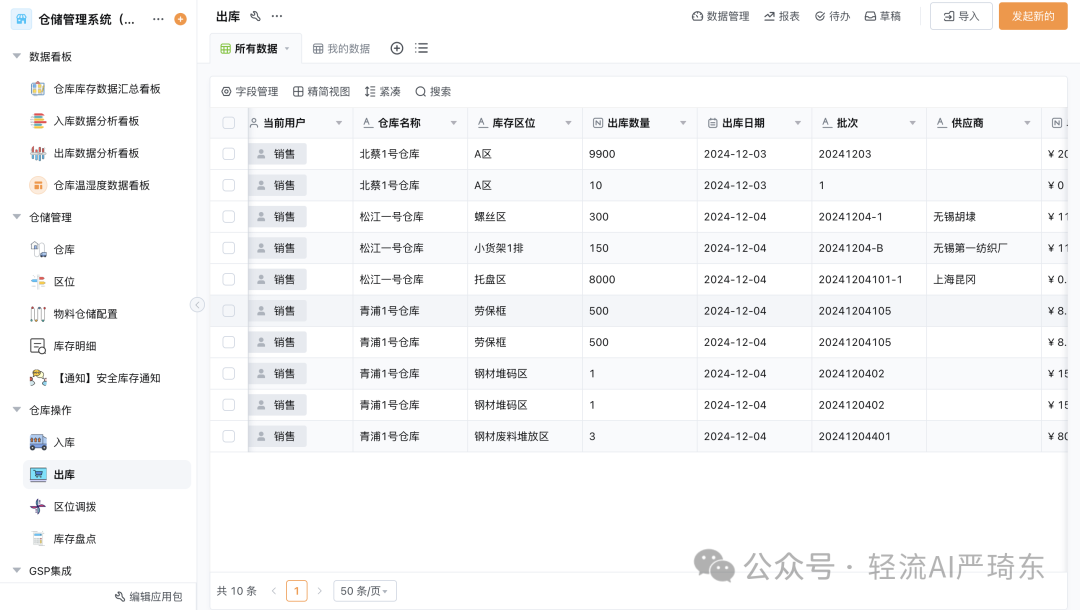The width and height of the screenshot is (1080, 610).
Task: Open the 搜索 search tool
Action: 433,90
